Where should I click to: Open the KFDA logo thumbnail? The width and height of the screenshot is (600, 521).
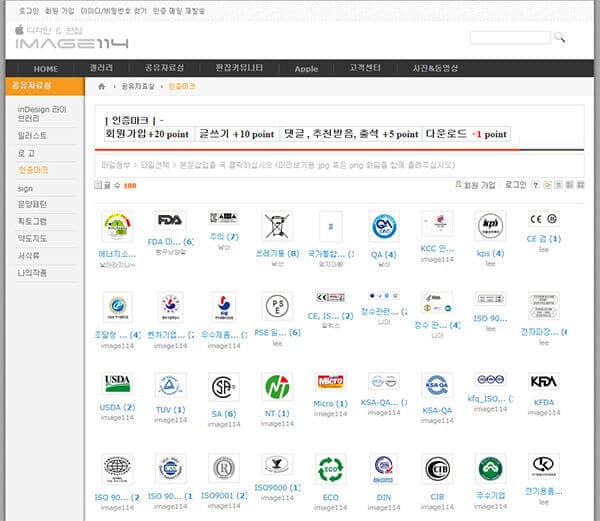click(543, 381)
